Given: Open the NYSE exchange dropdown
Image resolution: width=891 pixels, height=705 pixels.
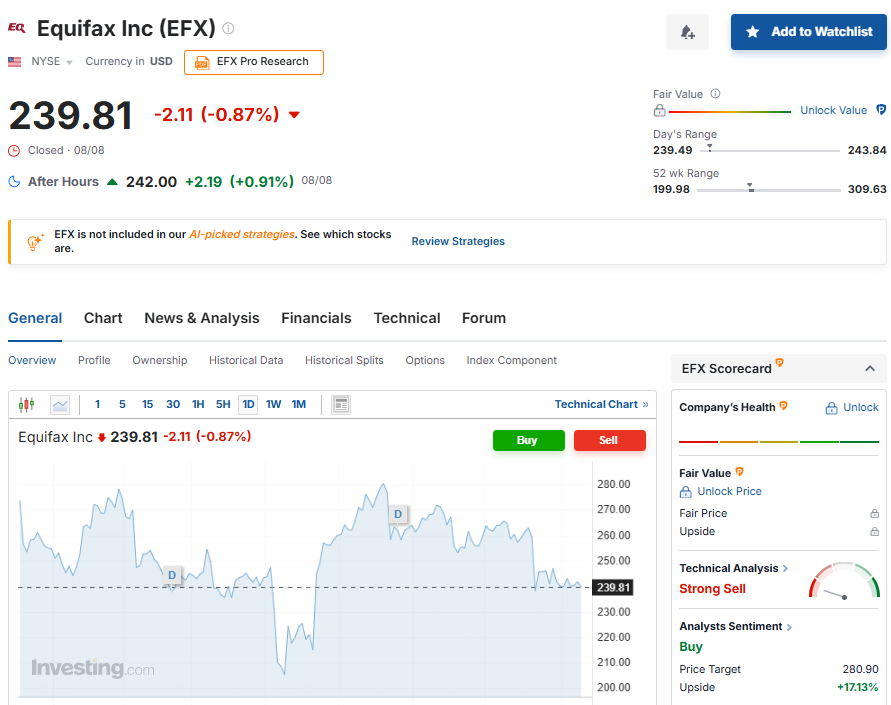Looking at the screenshot, I should click(x=52, y=61).
